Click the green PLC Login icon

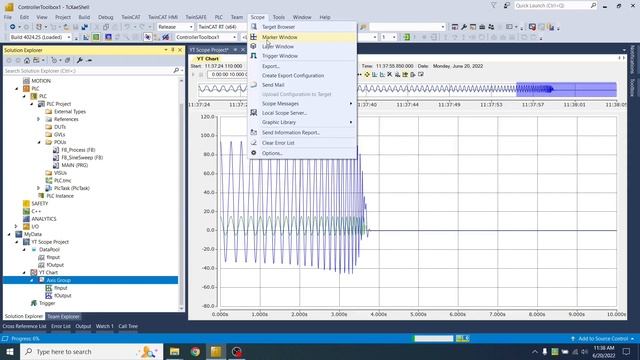407,37
